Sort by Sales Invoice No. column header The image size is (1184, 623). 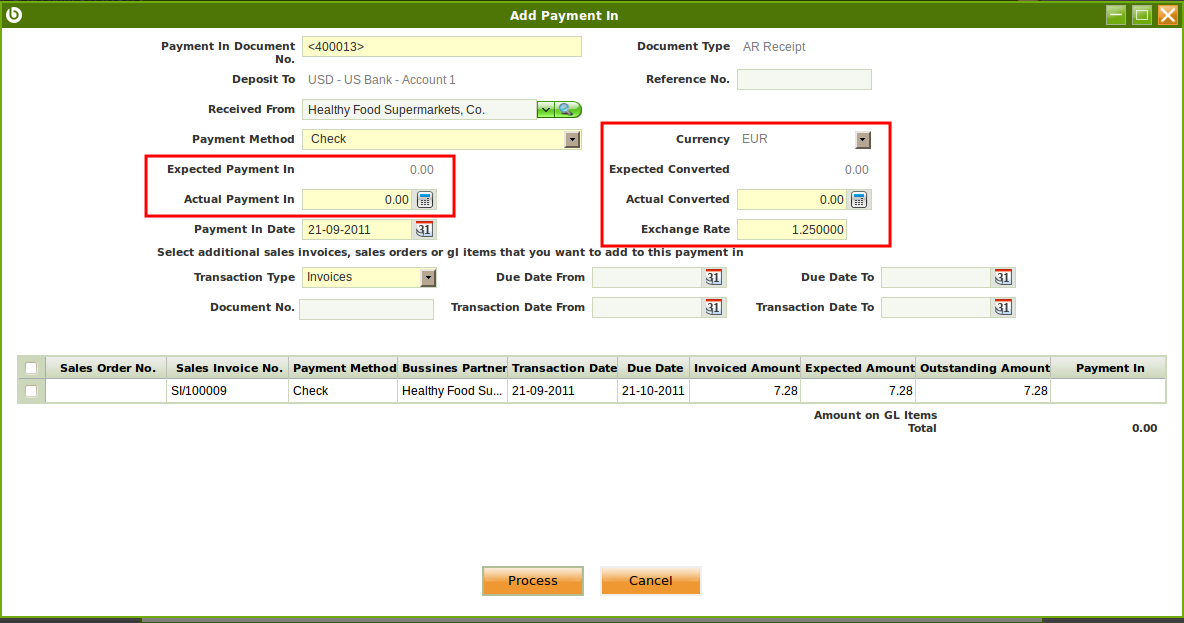point(228,368)
